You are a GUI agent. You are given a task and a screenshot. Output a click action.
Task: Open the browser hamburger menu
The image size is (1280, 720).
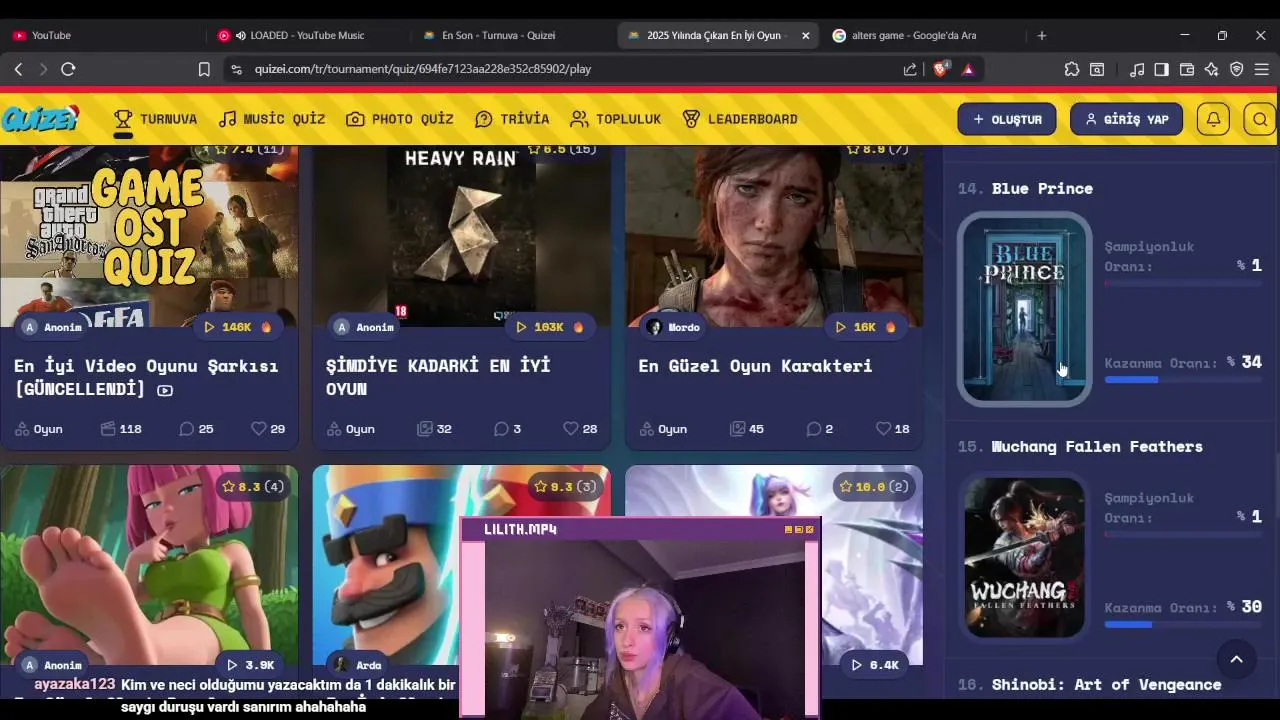pos(1262,69)
